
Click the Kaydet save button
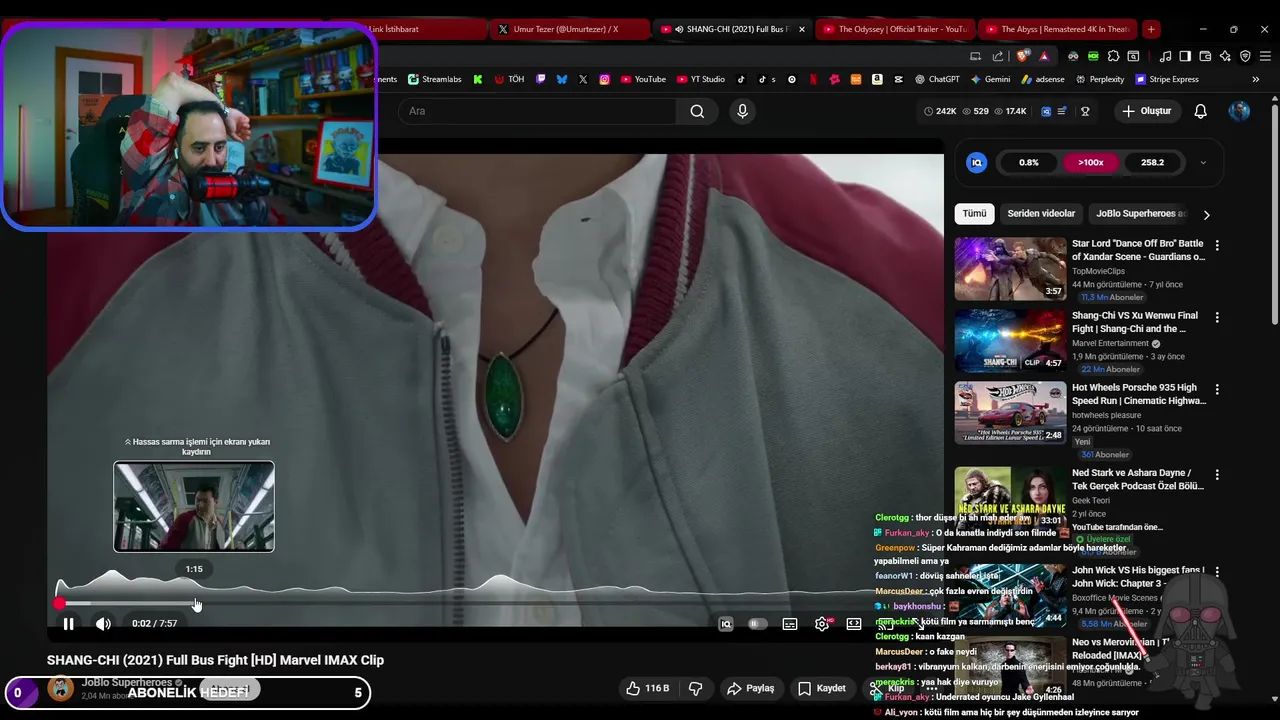pos(822,688)
